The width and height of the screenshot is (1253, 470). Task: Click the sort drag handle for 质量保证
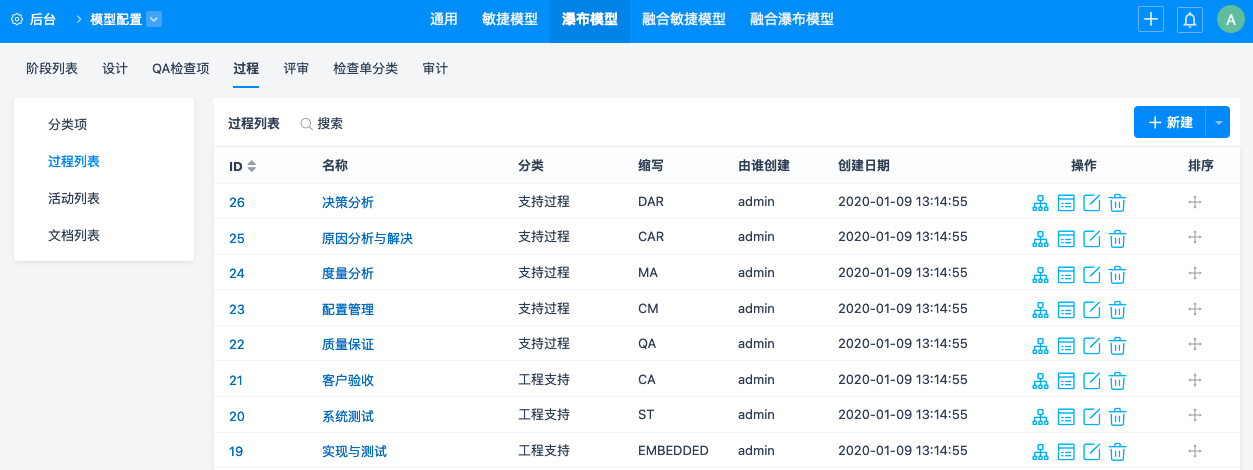1195,345
